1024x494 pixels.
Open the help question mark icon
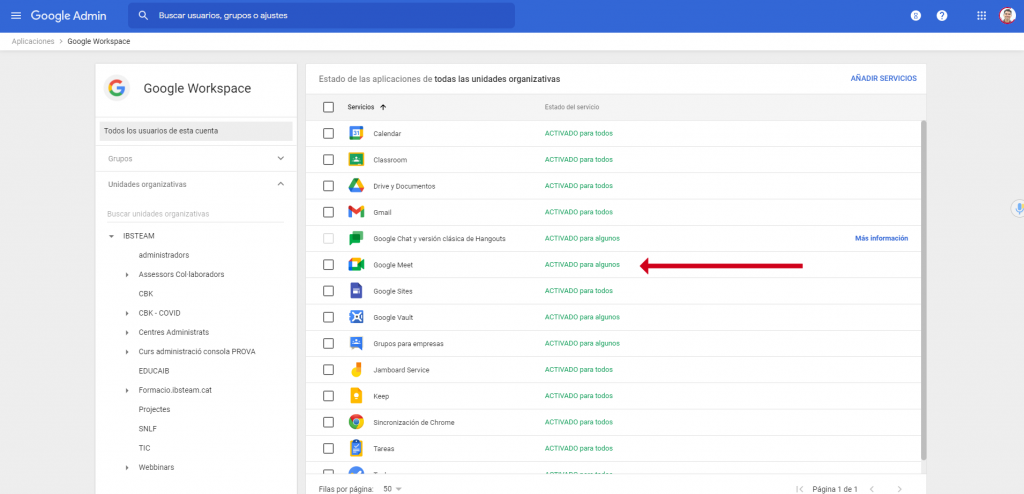pyautogui.click(x=942, y=16)
